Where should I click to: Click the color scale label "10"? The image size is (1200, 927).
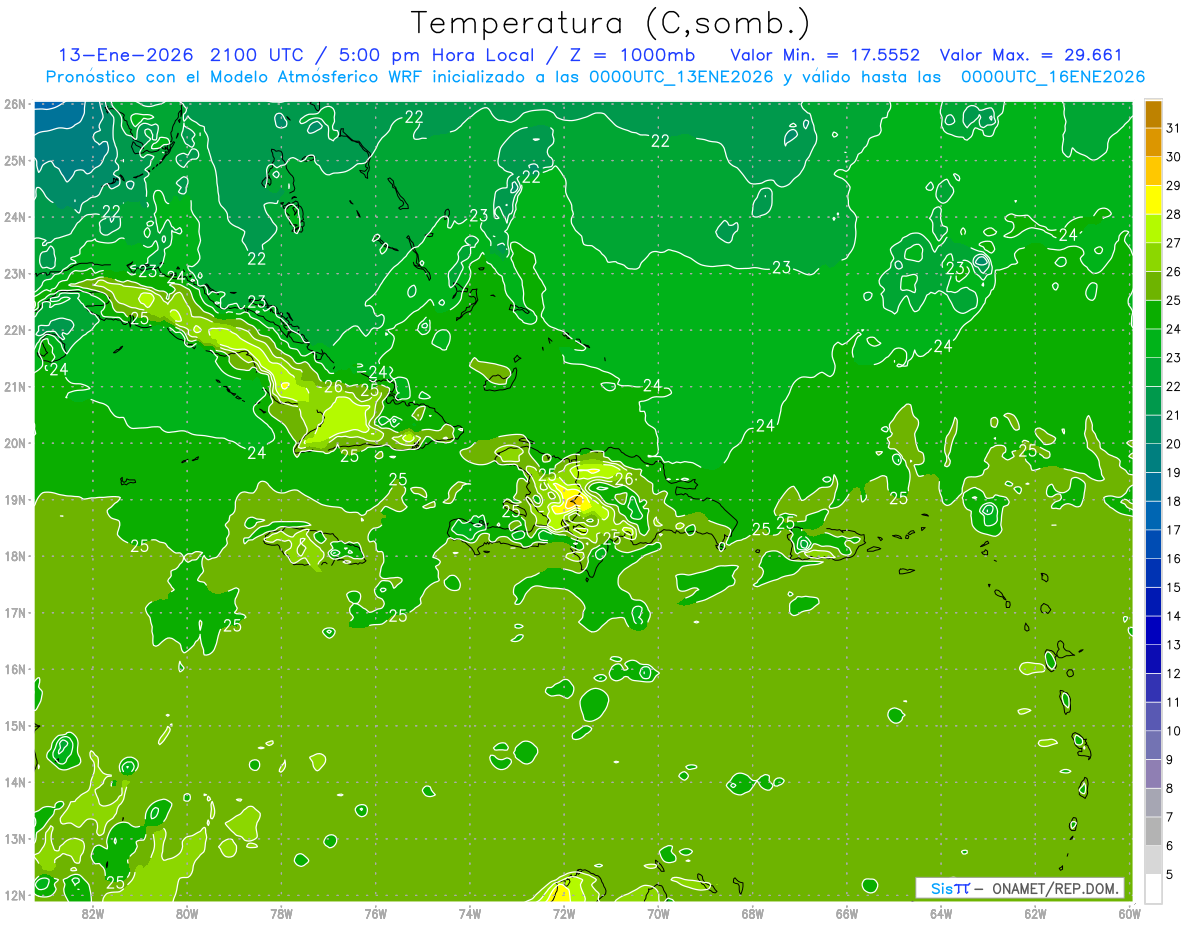(x=1174, y=731)
